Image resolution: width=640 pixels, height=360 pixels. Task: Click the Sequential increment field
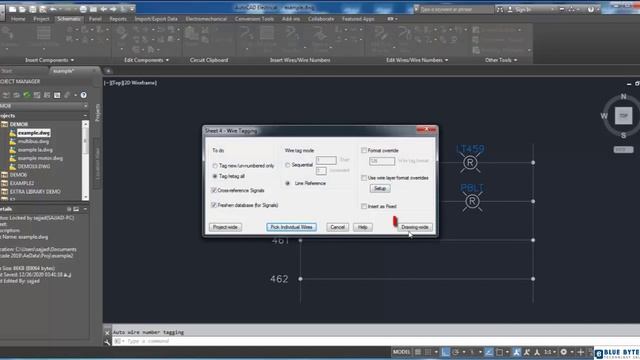321,171
